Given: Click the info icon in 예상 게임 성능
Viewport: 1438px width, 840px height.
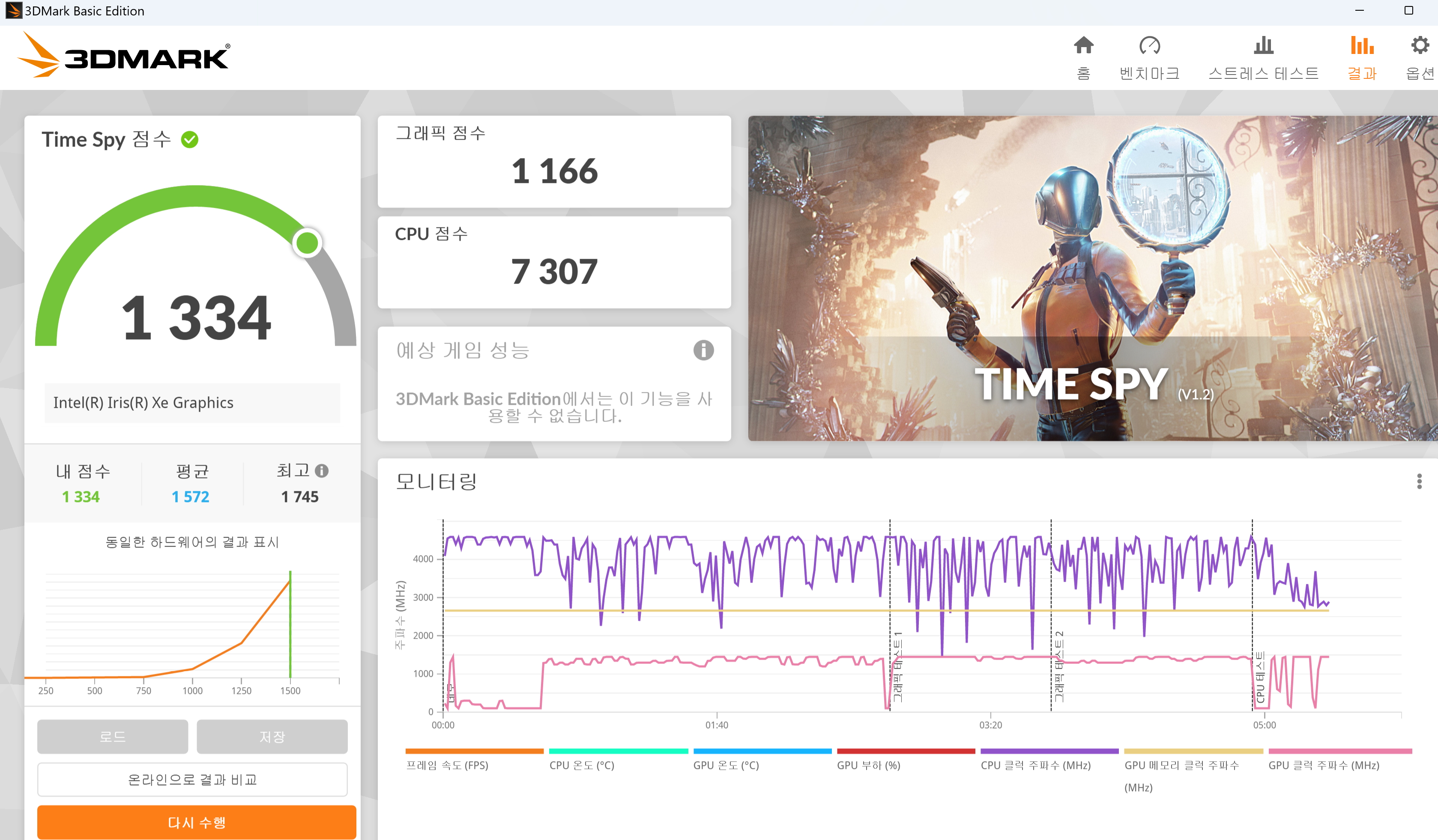Looking at the screenshot, I should (703, 350).
